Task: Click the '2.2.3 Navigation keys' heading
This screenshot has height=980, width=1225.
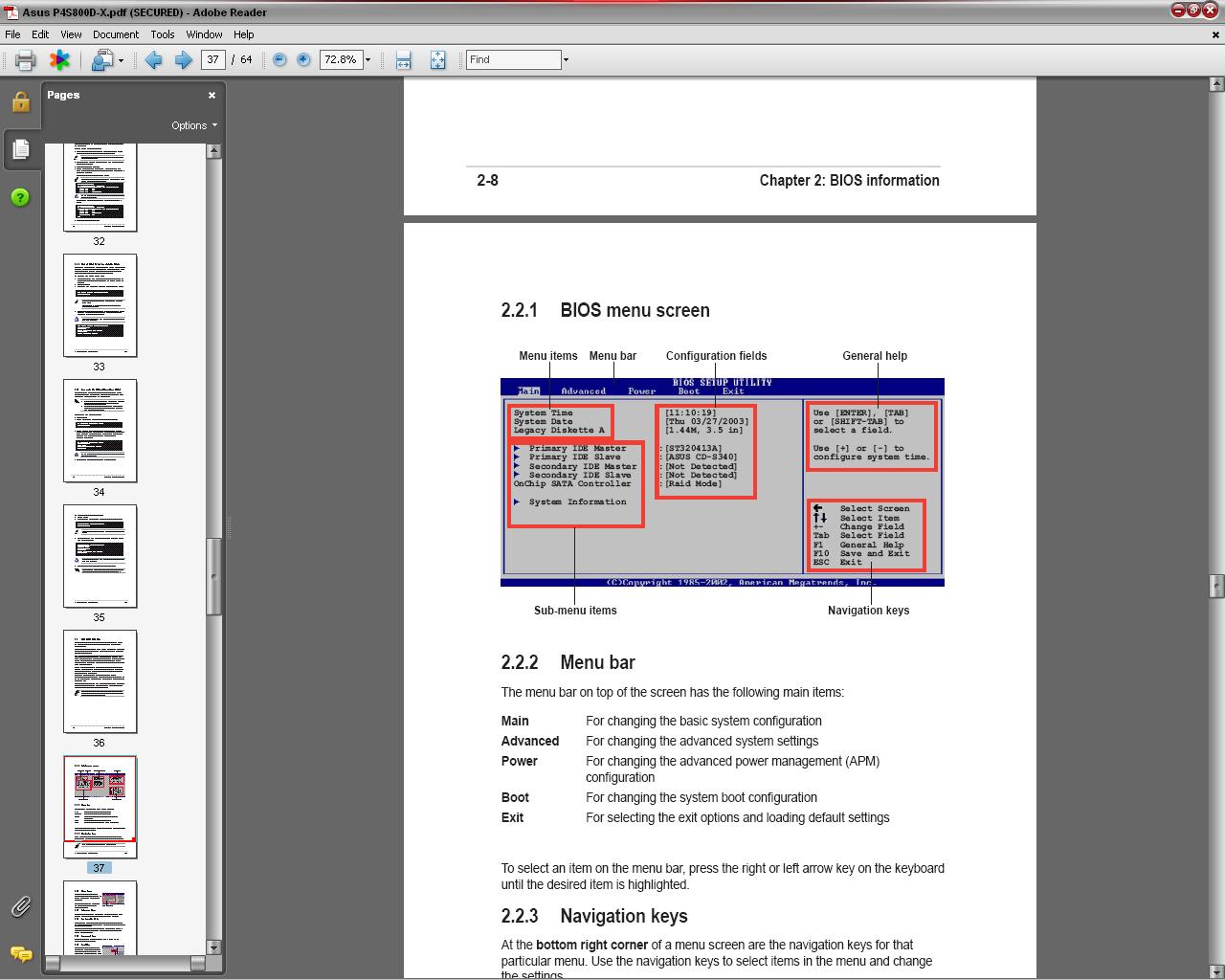Action: [593, 916]
